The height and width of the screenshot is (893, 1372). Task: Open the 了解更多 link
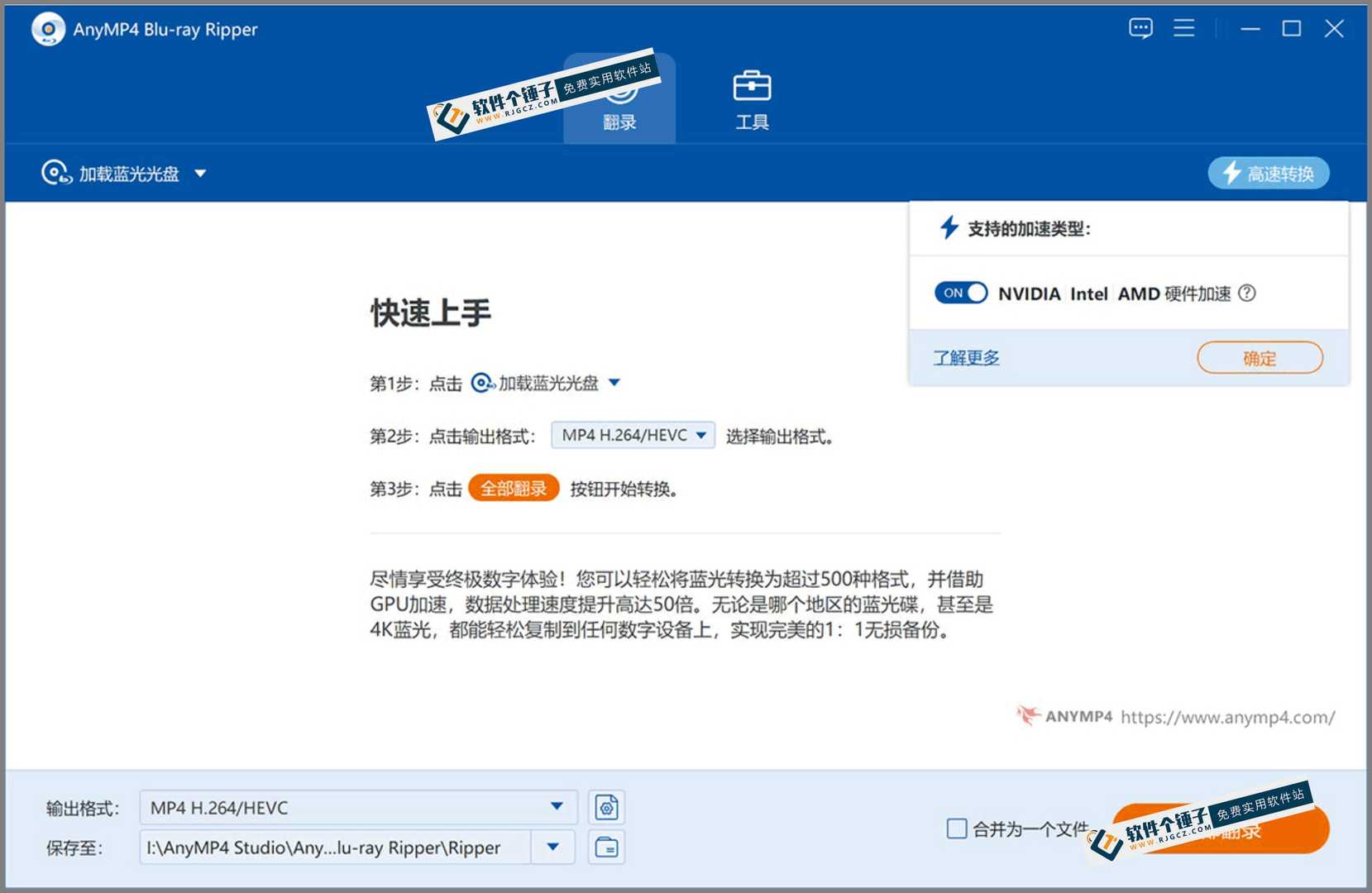coord(966,357)
